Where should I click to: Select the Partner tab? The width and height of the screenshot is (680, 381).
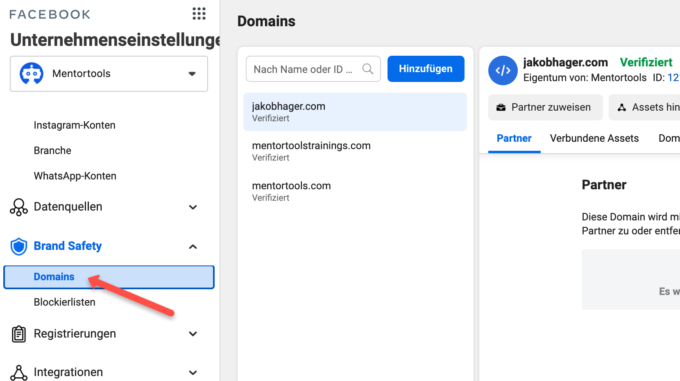point(514,138)
